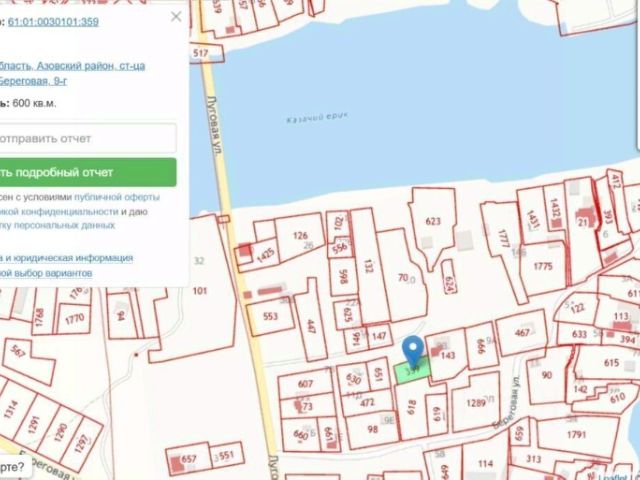The width and height of the screenshot is (640, 480).
Task: Open the Береговая, 9-г address link
Action: [33, 81]
